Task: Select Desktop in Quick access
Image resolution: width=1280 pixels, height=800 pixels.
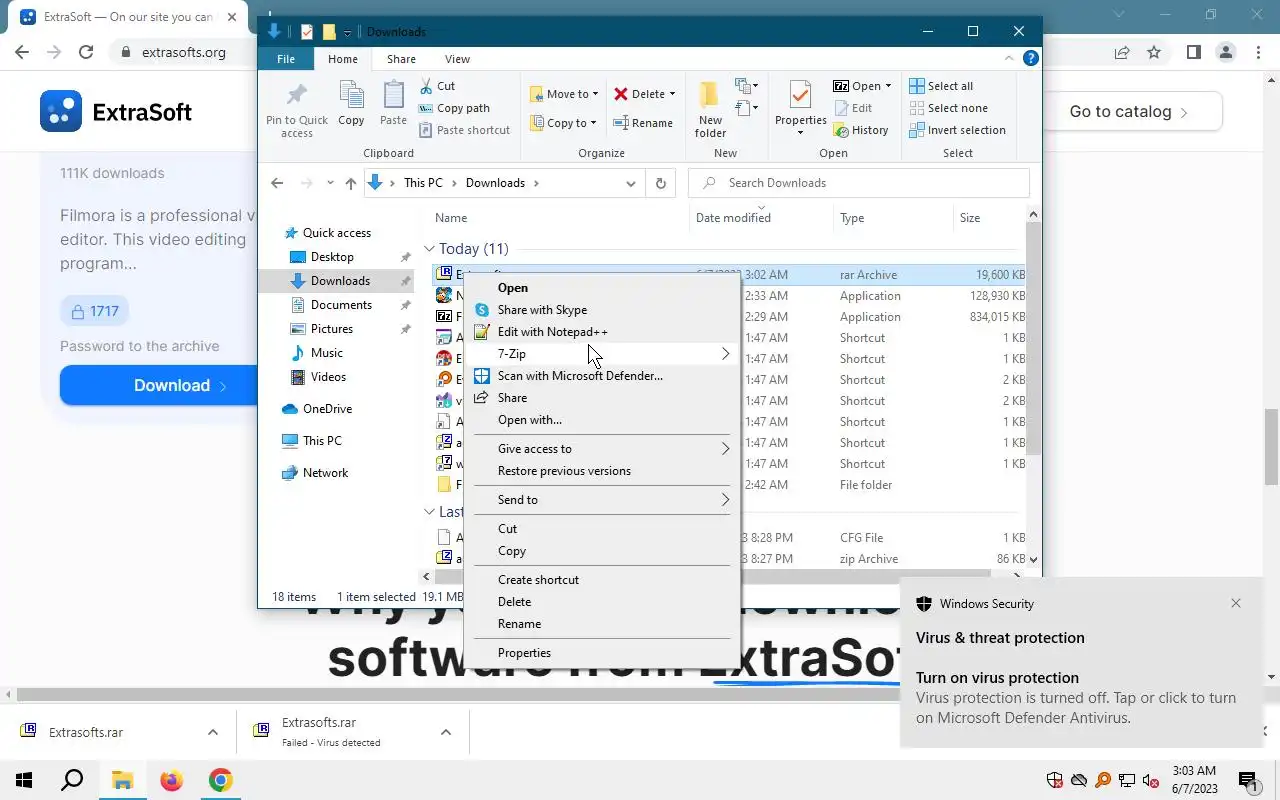Action: tap(334, 257)
